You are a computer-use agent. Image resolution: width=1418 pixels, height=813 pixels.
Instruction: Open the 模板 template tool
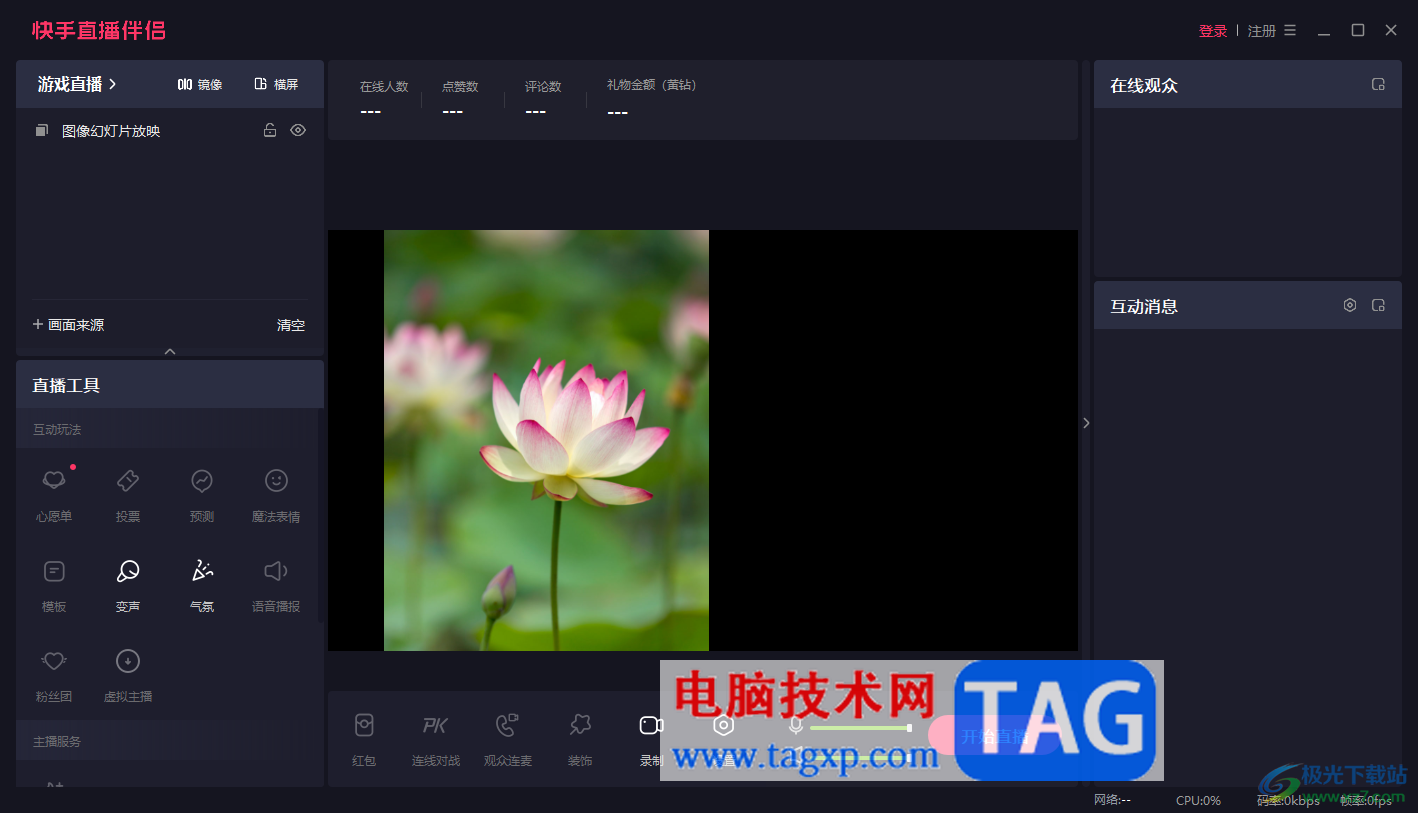(54, 584)
